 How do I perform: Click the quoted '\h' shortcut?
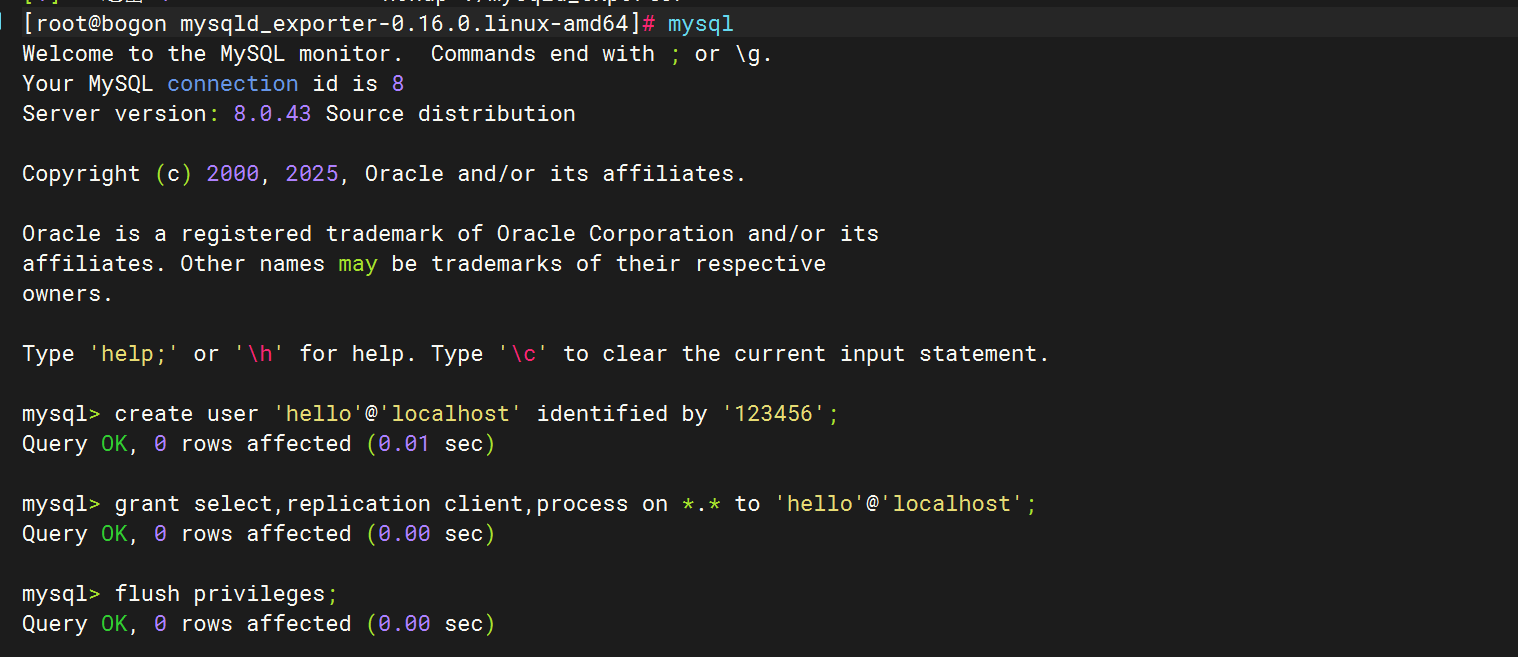[259, 354]
